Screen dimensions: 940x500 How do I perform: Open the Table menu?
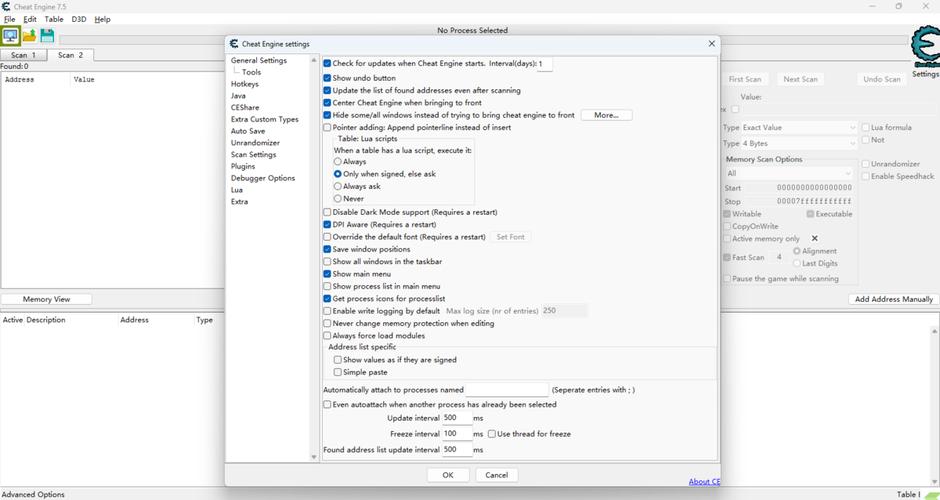(x=54, y=19)
